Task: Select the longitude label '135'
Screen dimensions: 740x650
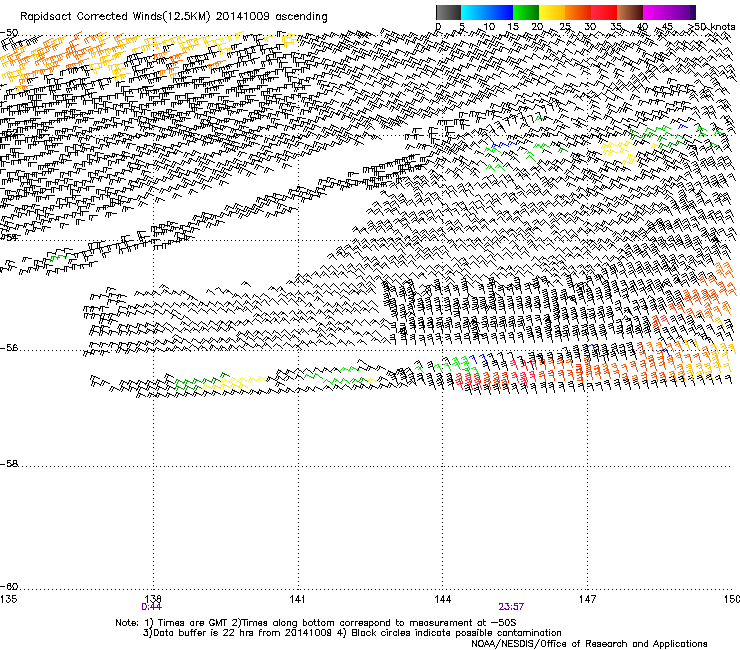Action: (x=8, y=599)
